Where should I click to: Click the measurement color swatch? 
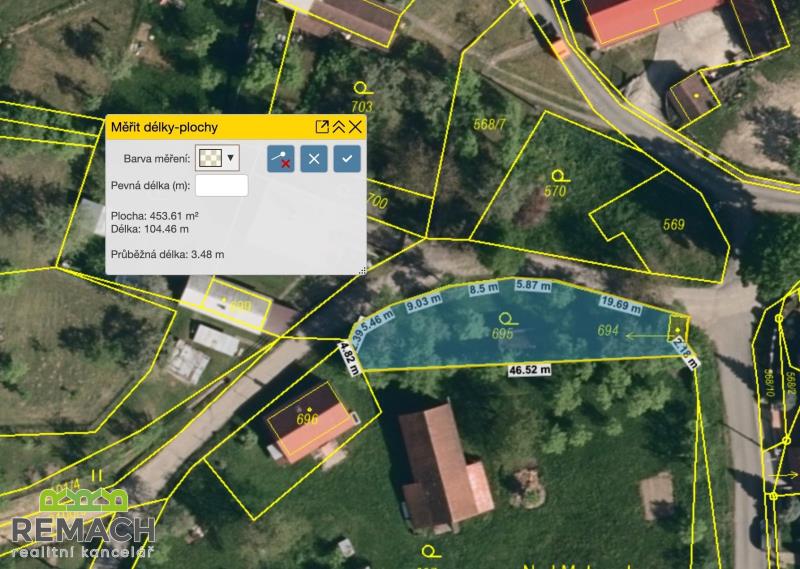point(210,157)
